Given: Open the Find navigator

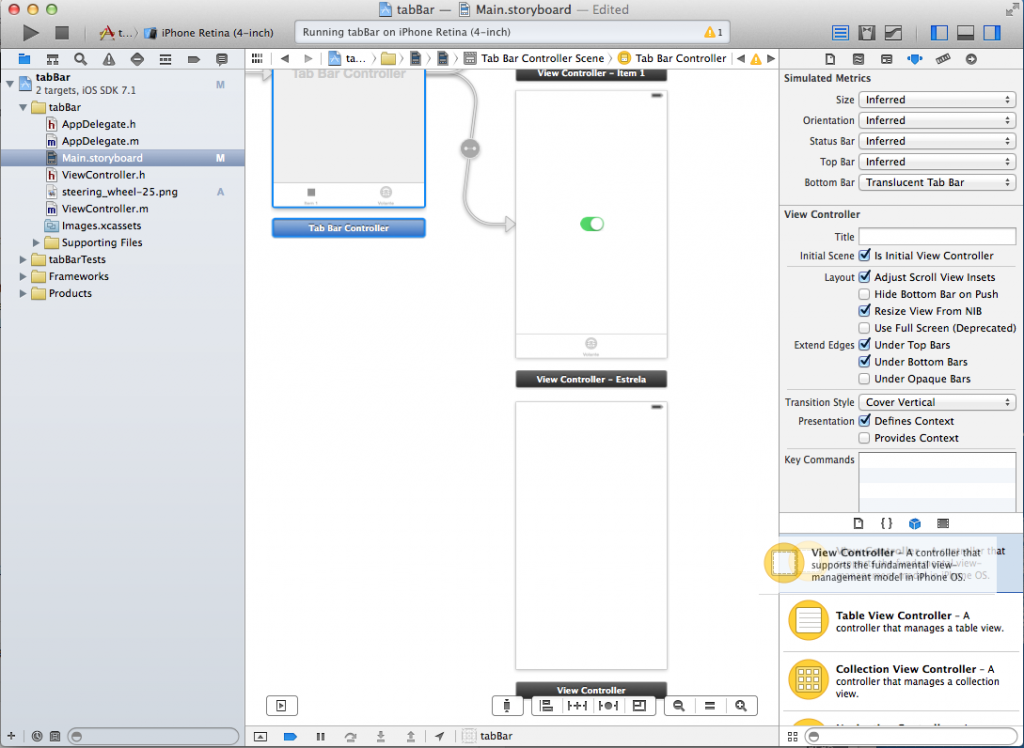Looking at the screenshot, I should tap(80, 59).
